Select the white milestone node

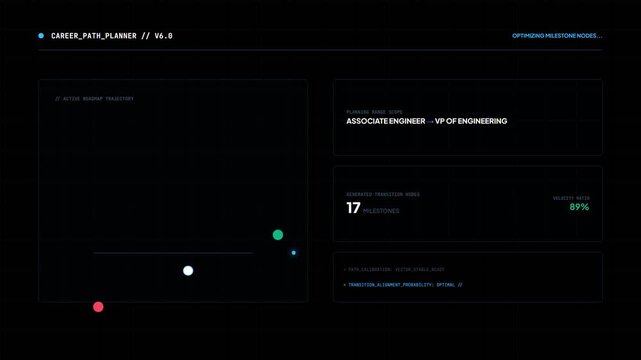coord(188,271)
